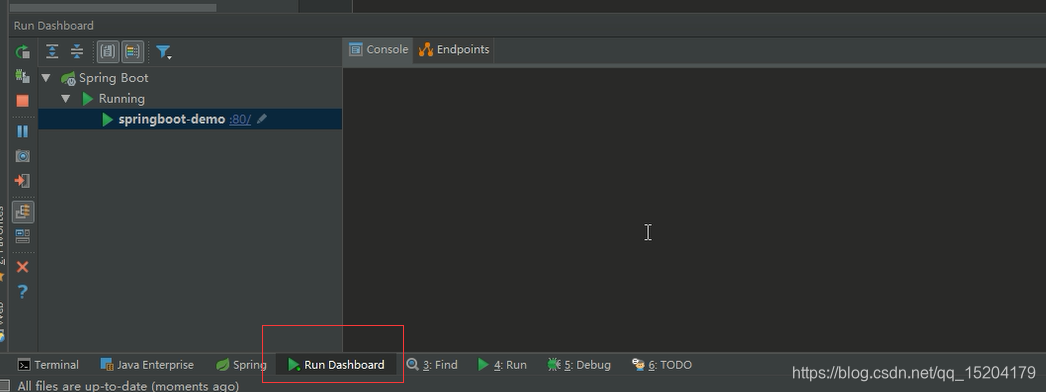Open the Spring tool window
This screenshot has height=392, width=1046.
coord(241,365)
